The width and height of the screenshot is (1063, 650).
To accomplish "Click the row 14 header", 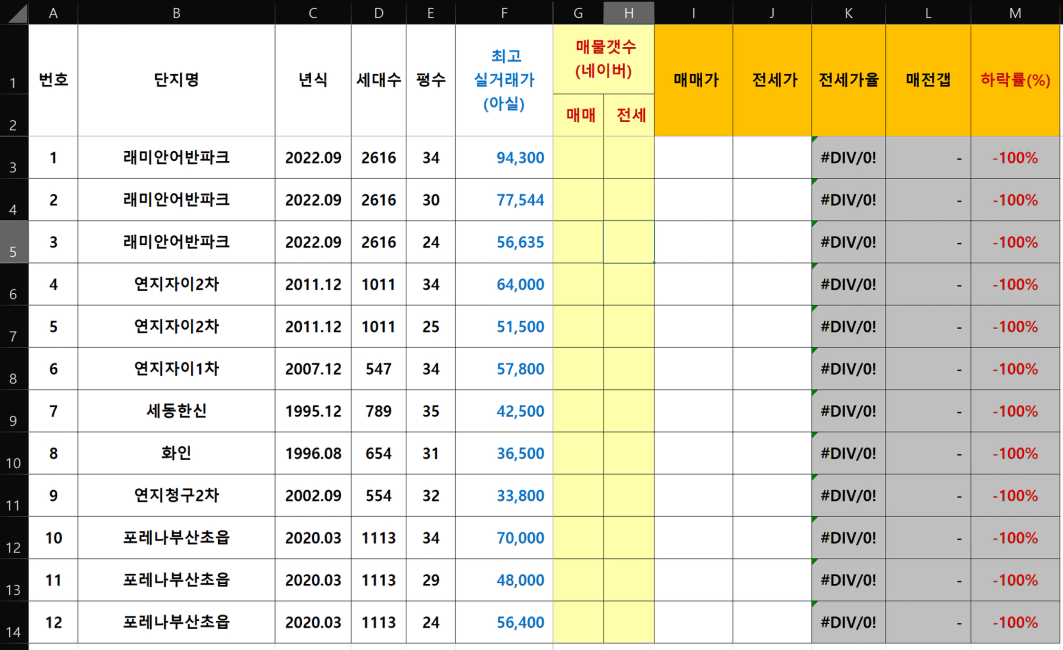I will pyautogui.click(x=13, y=622).
